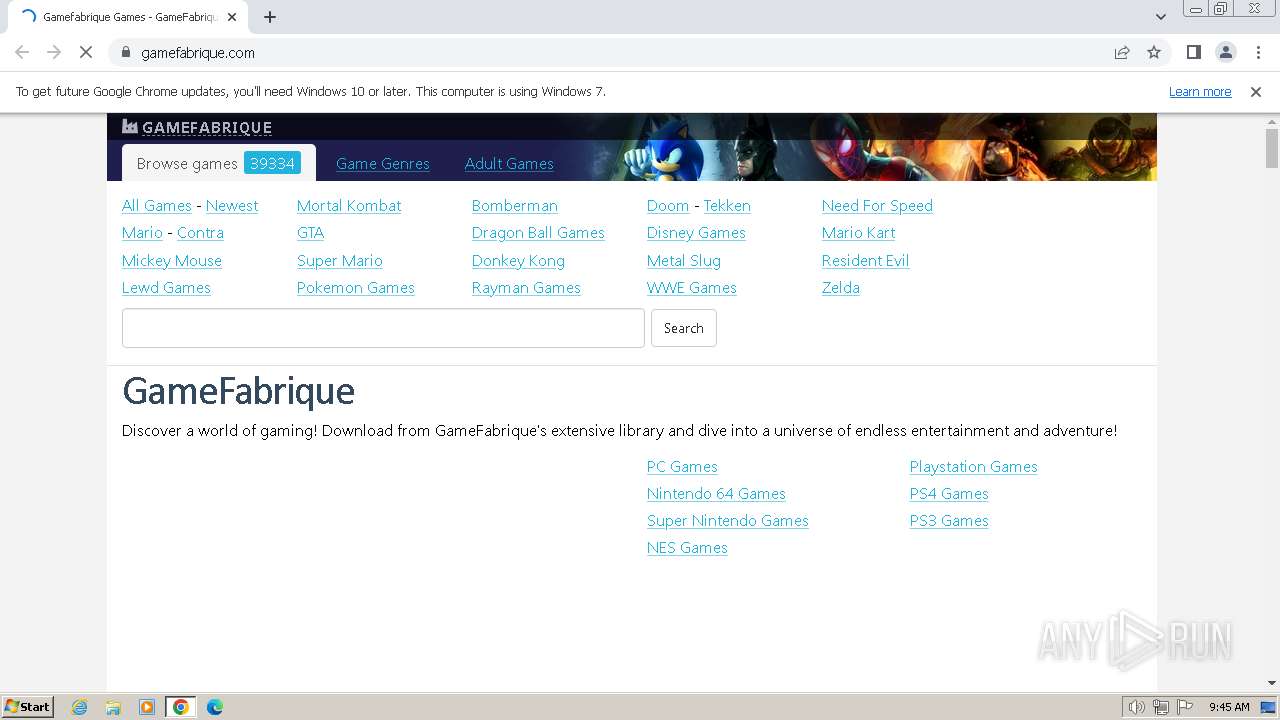Click the Chrome forward arrow
This screenshot has width=1280, height=720.
pos(54,52)
